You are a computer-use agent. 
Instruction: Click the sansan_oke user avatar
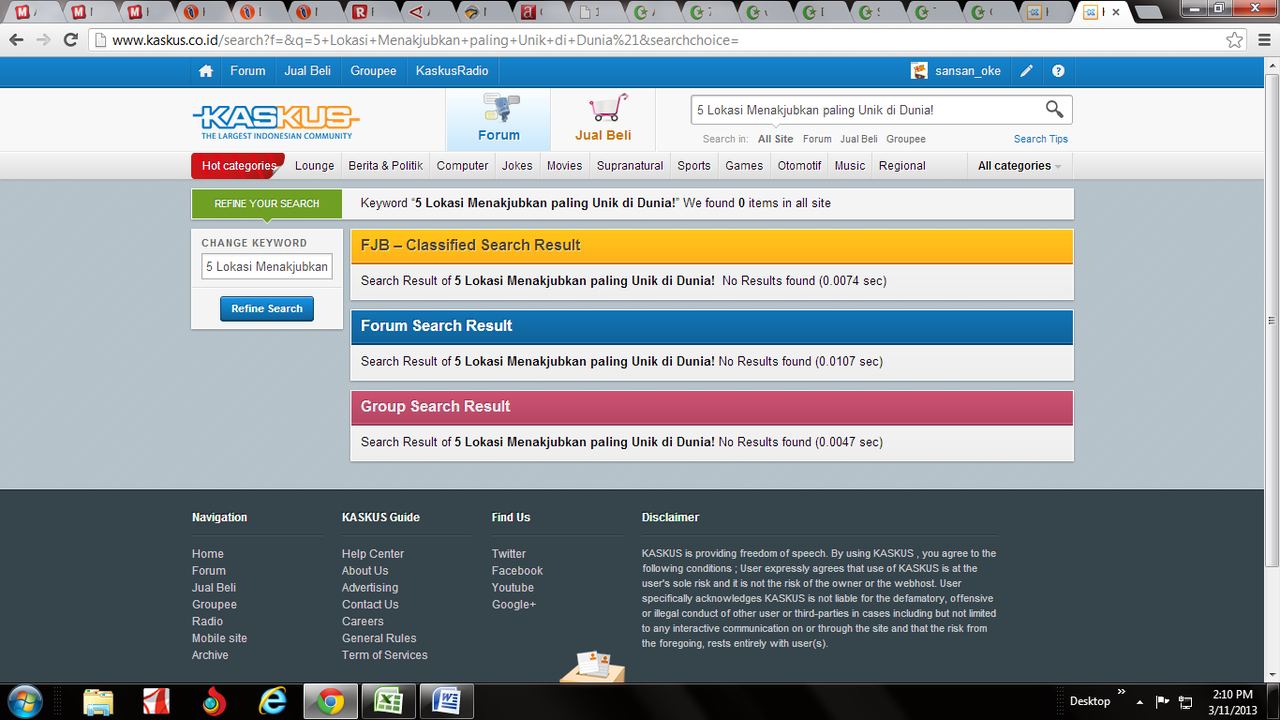pos(919,71)
